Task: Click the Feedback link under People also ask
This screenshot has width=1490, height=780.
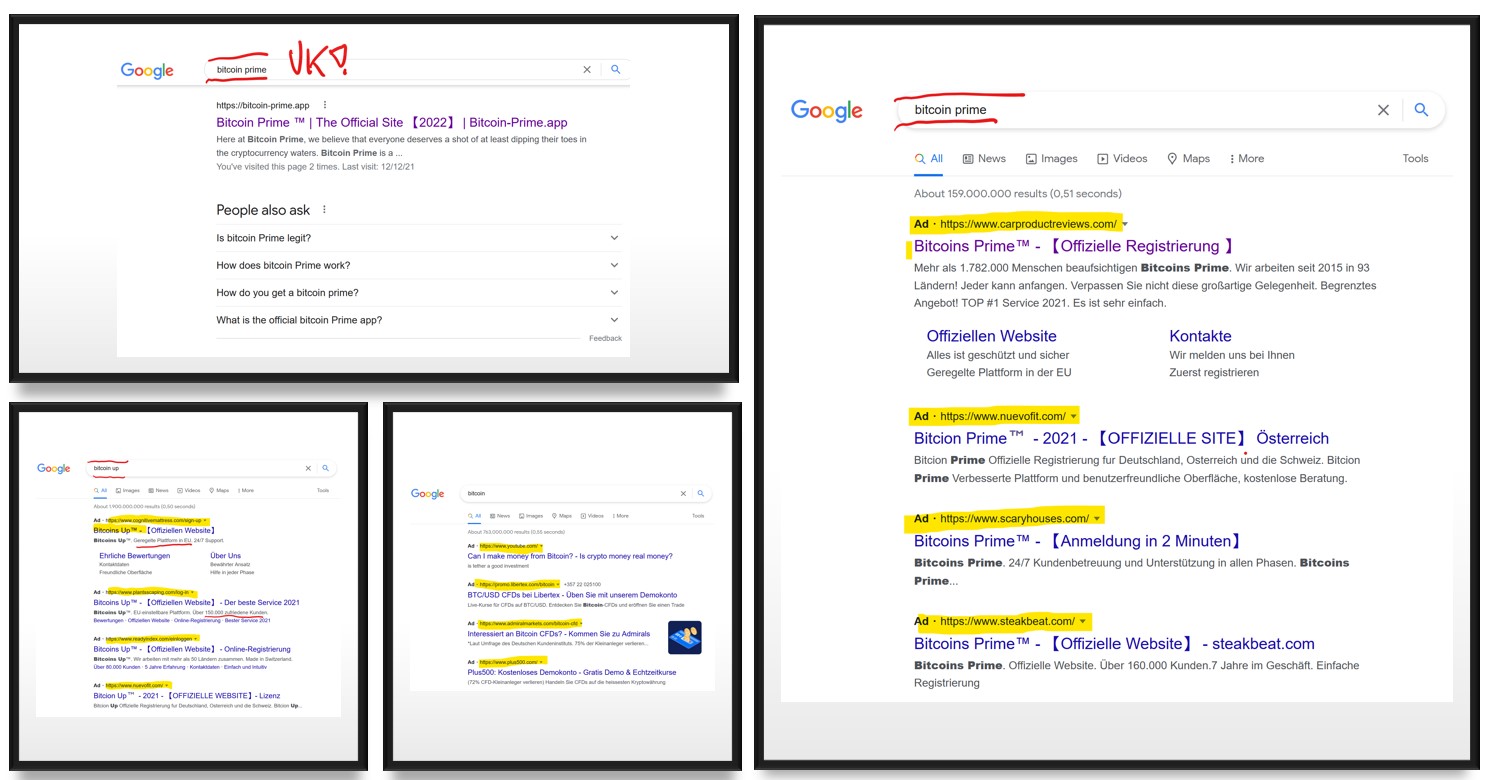Action: point(605,338)
